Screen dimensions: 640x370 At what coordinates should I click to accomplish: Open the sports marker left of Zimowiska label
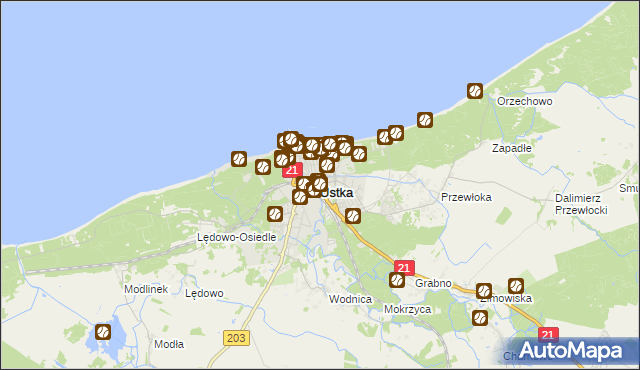[x=484, y=291]
